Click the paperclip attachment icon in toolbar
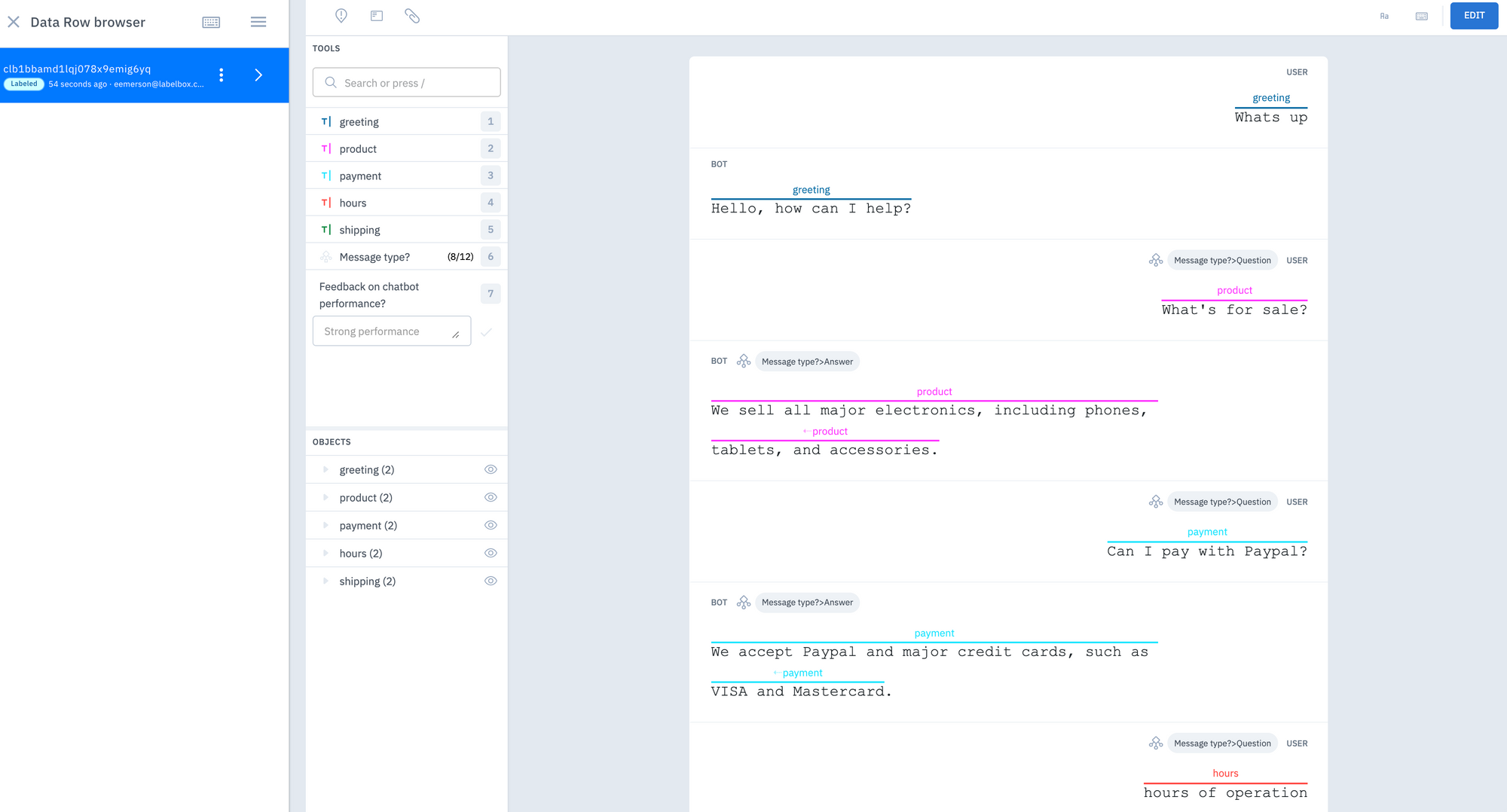 coord(412,16)
